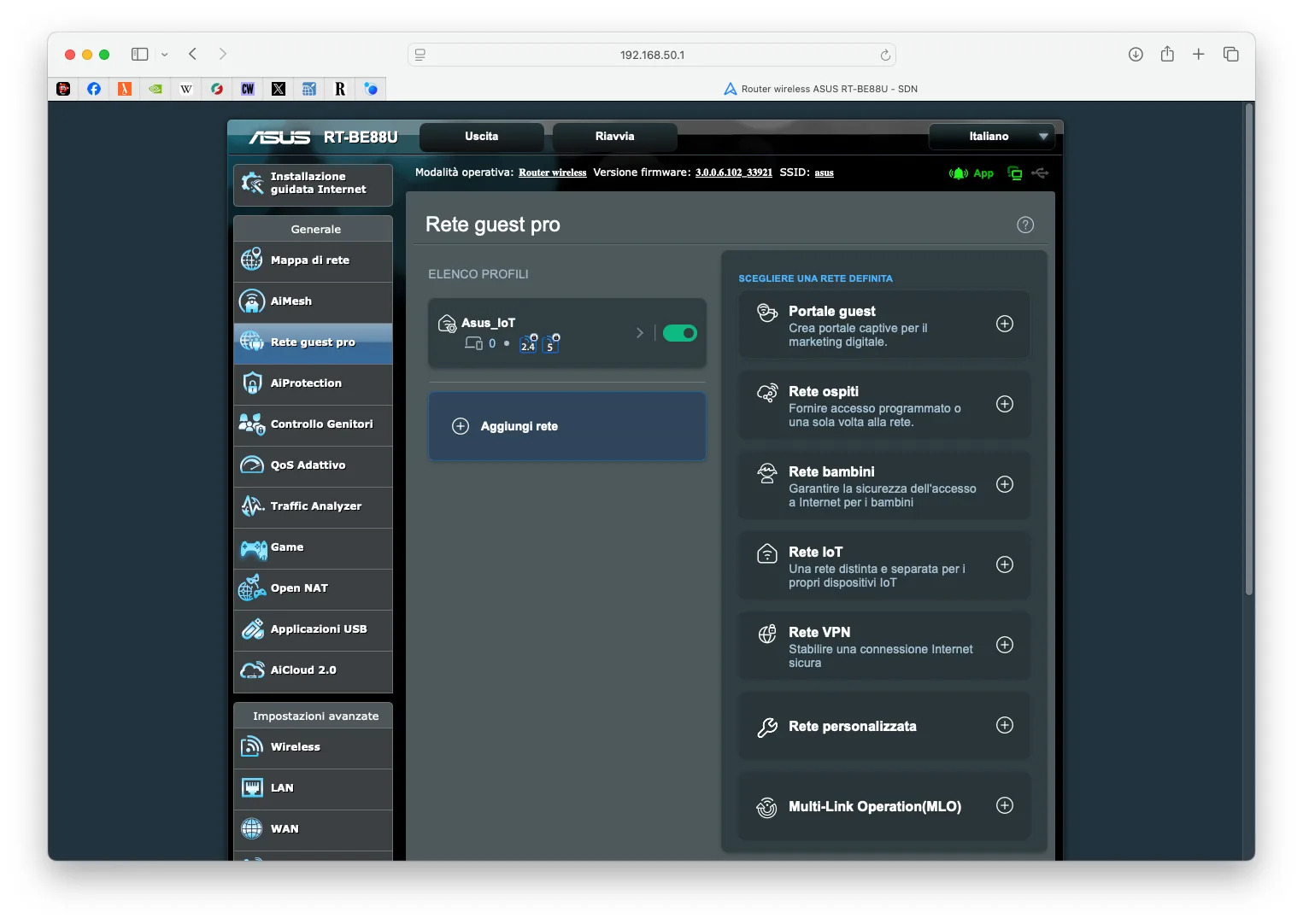Select the Router wireless ASUS RT-BE88U tab
Image resolution: width=1303 pixels, height=924 pixels.
click(x=820, y=89)
